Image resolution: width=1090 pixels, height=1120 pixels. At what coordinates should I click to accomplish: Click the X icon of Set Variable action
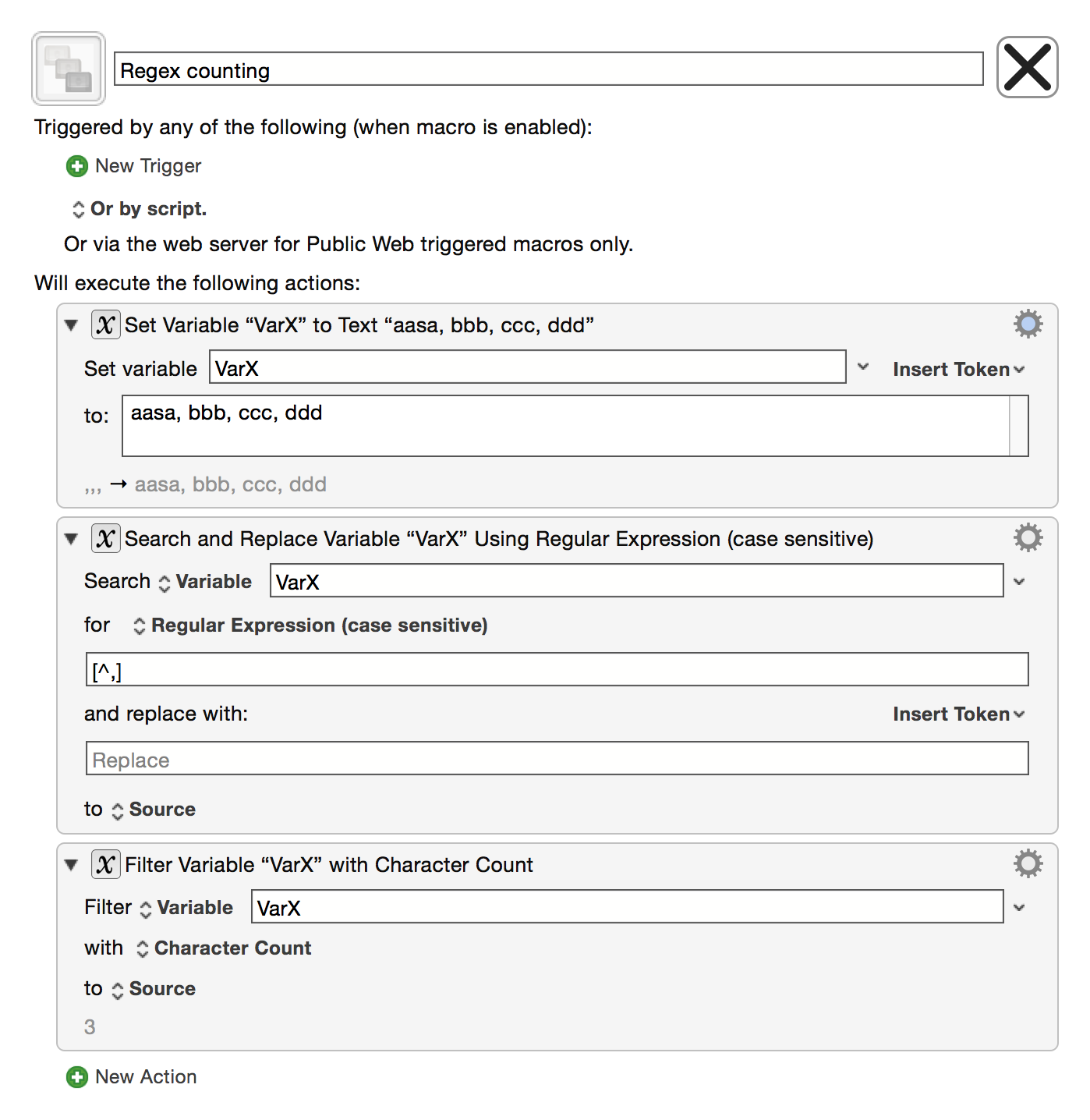(106, 324)
